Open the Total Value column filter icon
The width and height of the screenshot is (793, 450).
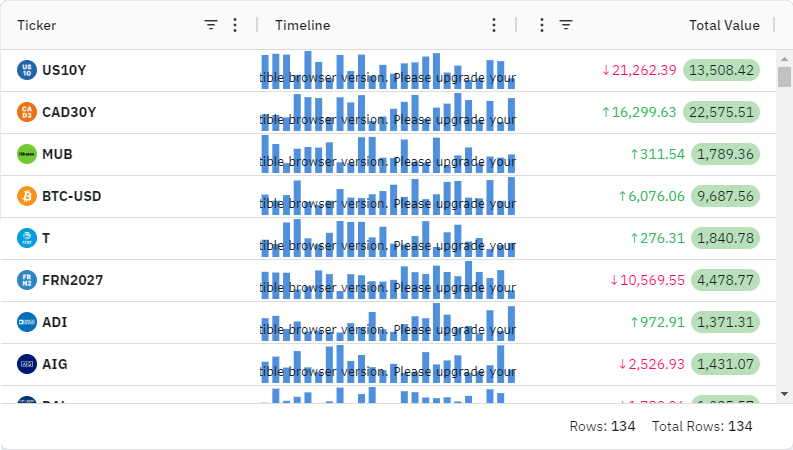[x=566, y=25]
